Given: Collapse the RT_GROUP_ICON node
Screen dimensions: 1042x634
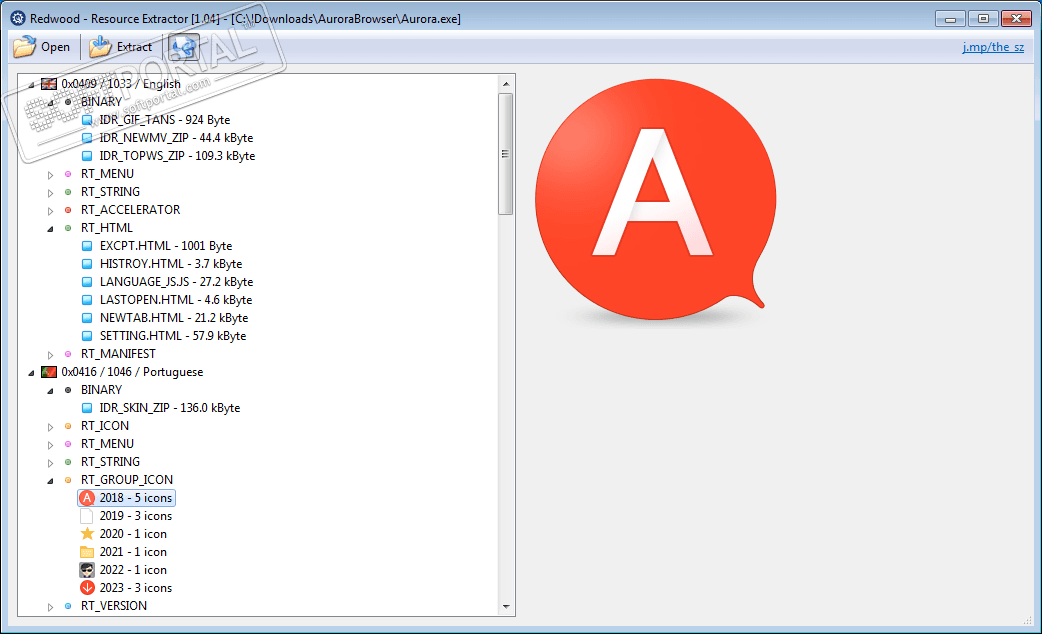Looking at the screenshot, I should [51, 480].
